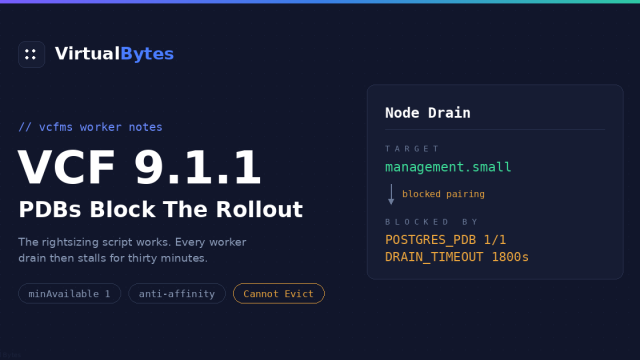Click the blocked pairing label text
This screenshot has width=640, height=360.
click(443, 194)
